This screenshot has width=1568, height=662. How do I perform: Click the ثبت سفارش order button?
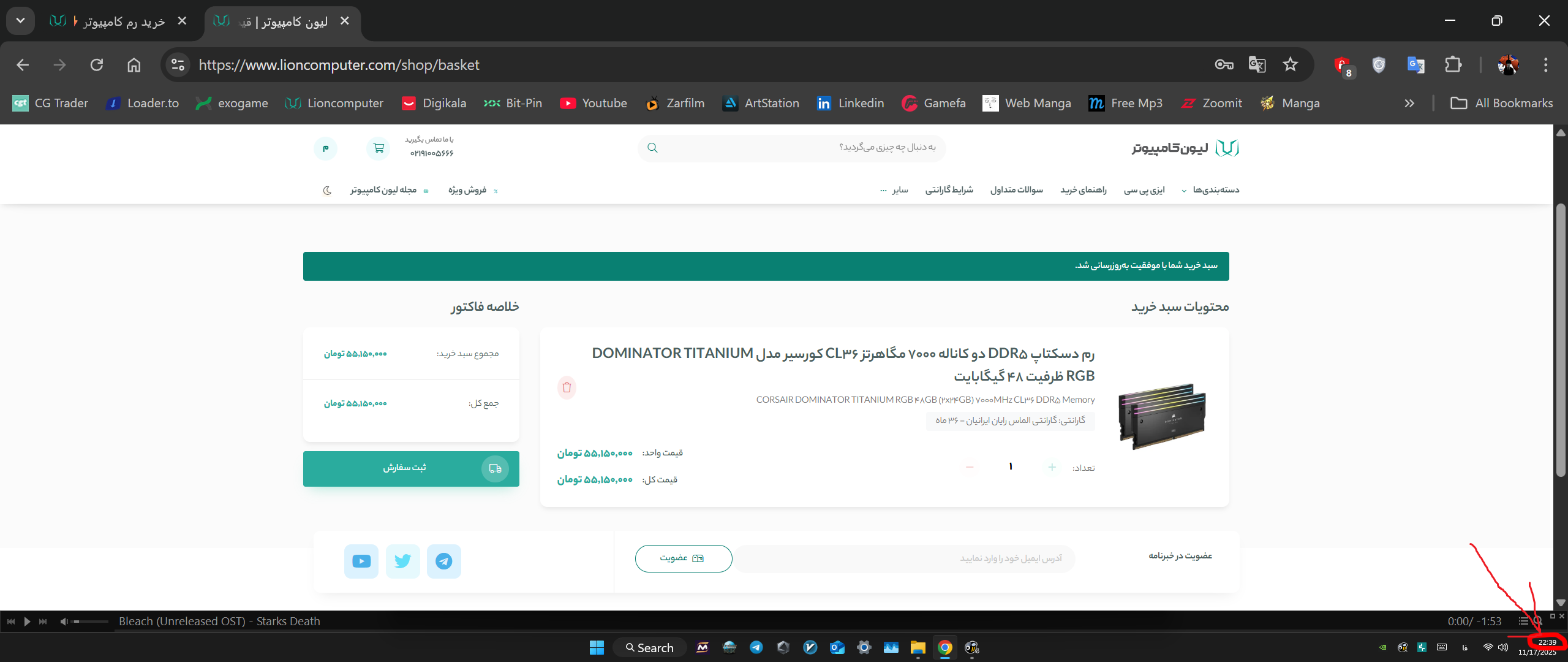pyautogui.click(x=411, y=468)
